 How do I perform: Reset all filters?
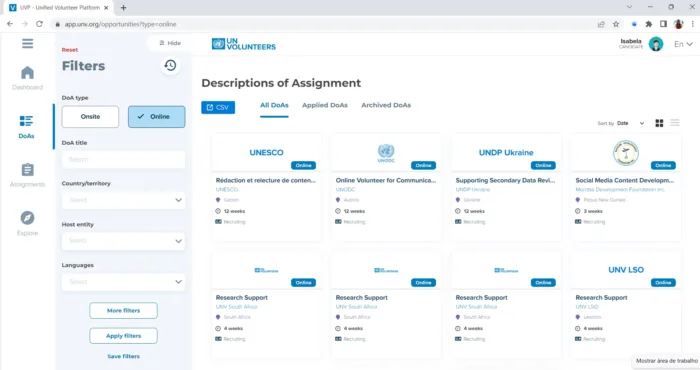click(70, 50)
